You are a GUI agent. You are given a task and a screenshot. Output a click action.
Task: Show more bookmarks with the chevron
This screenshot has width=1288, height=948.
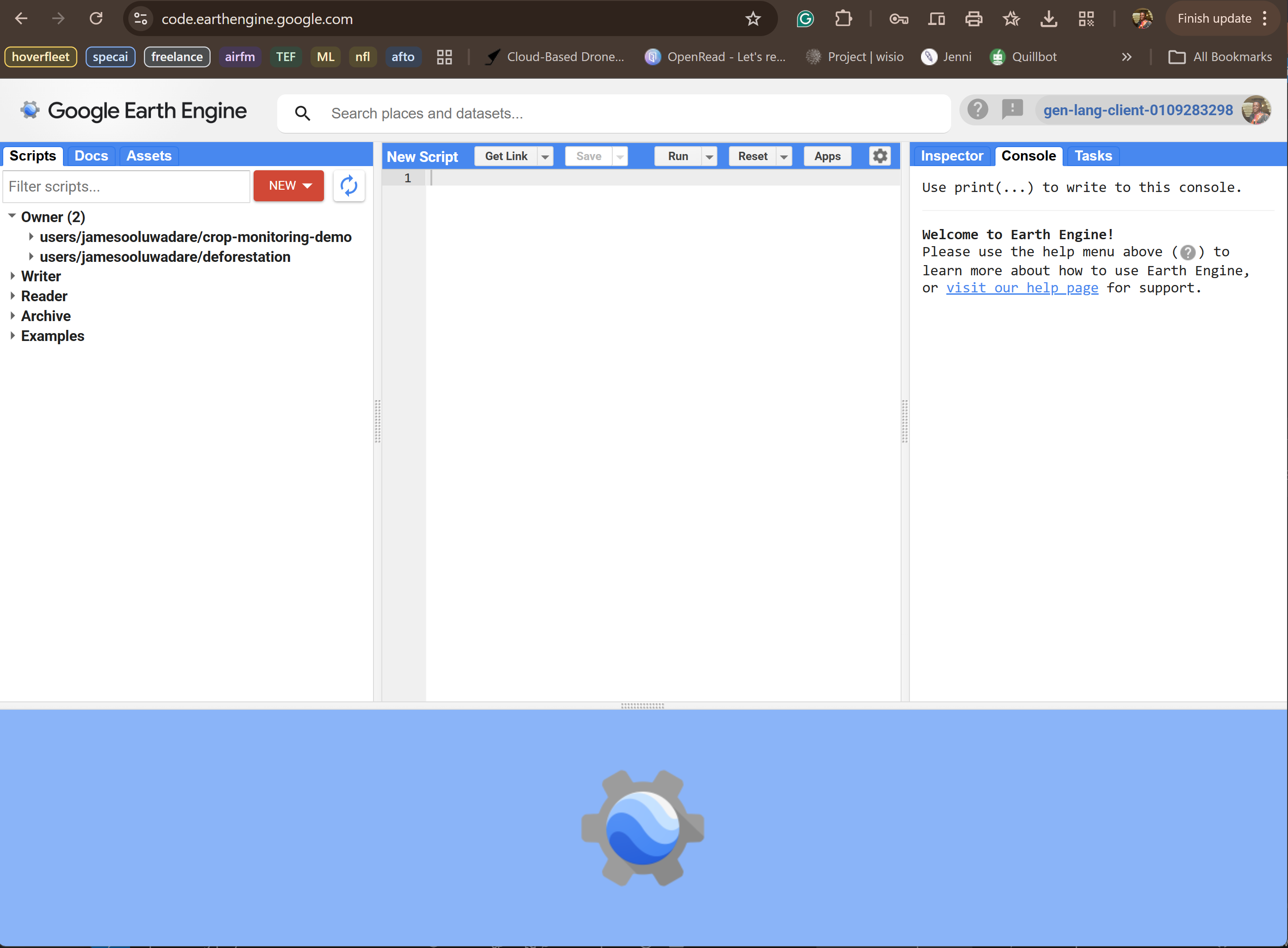pyautogui.click(x=1127, y=57)
